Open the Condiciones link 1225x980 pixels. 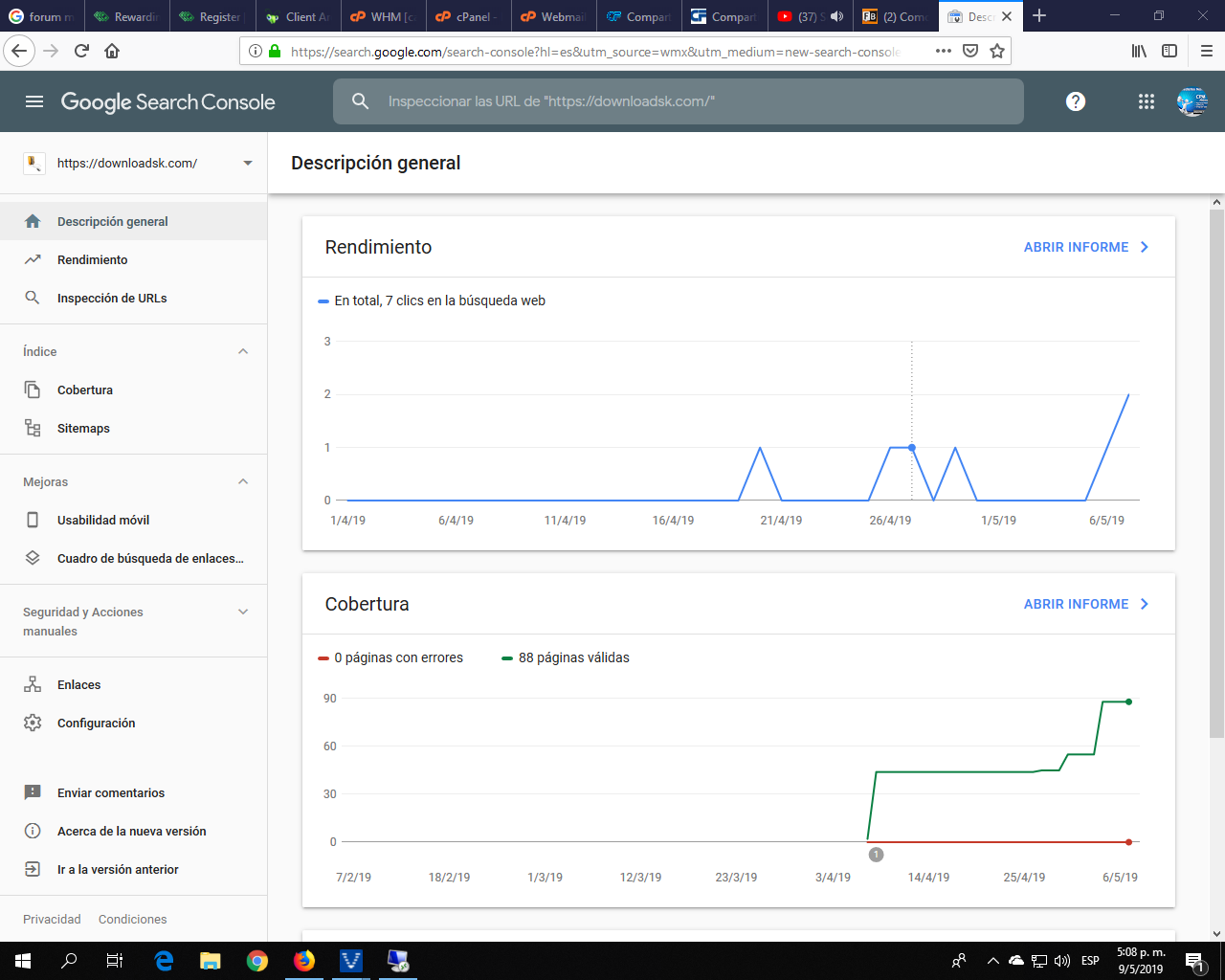click(132, 919)
